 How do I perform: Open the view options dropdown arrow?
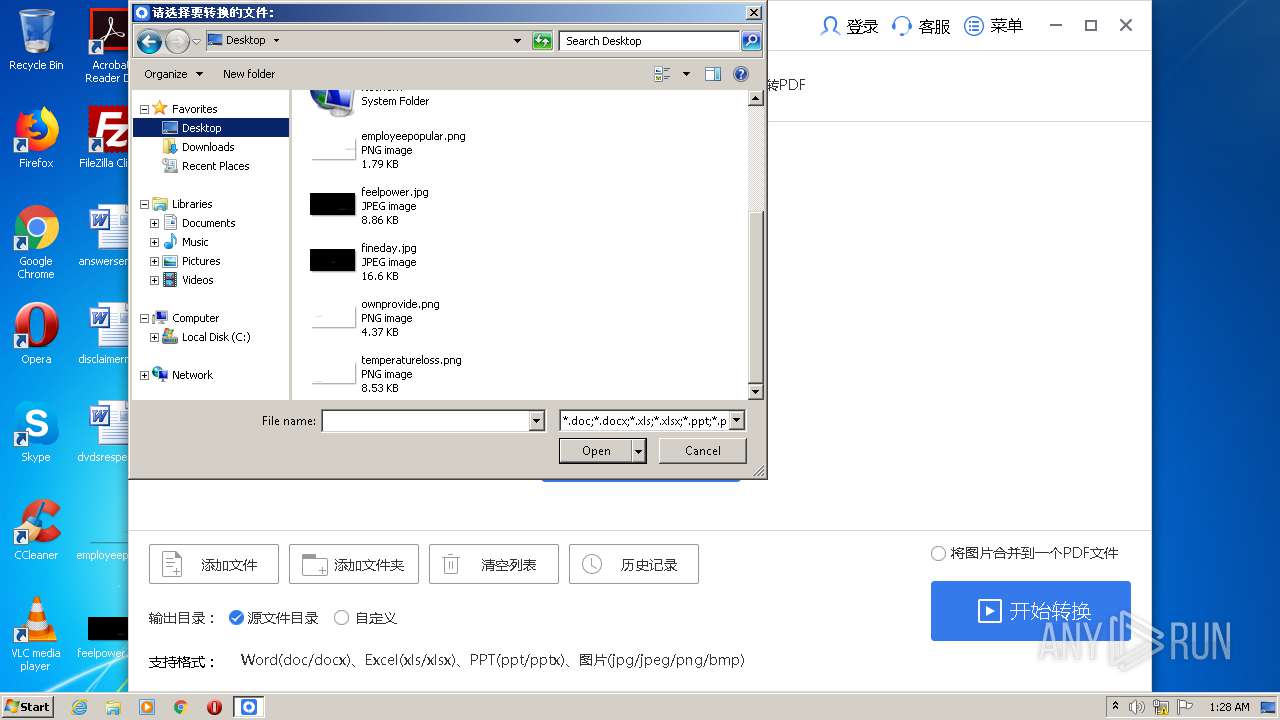[x=686, y=74]
